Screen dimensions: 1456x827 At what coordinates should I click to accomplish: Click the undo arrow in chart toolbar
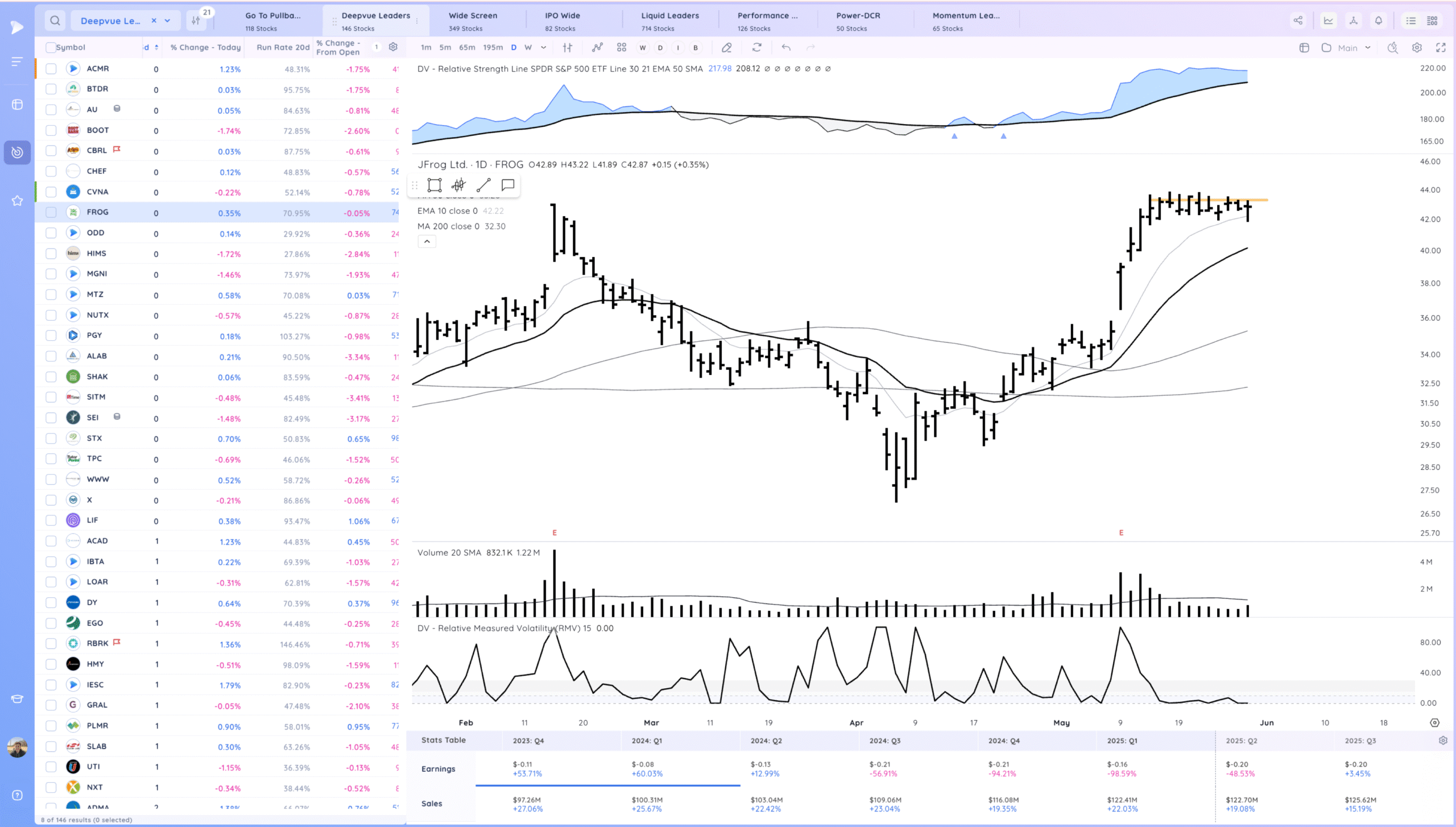pyautogui.click(x=786, y=48)
